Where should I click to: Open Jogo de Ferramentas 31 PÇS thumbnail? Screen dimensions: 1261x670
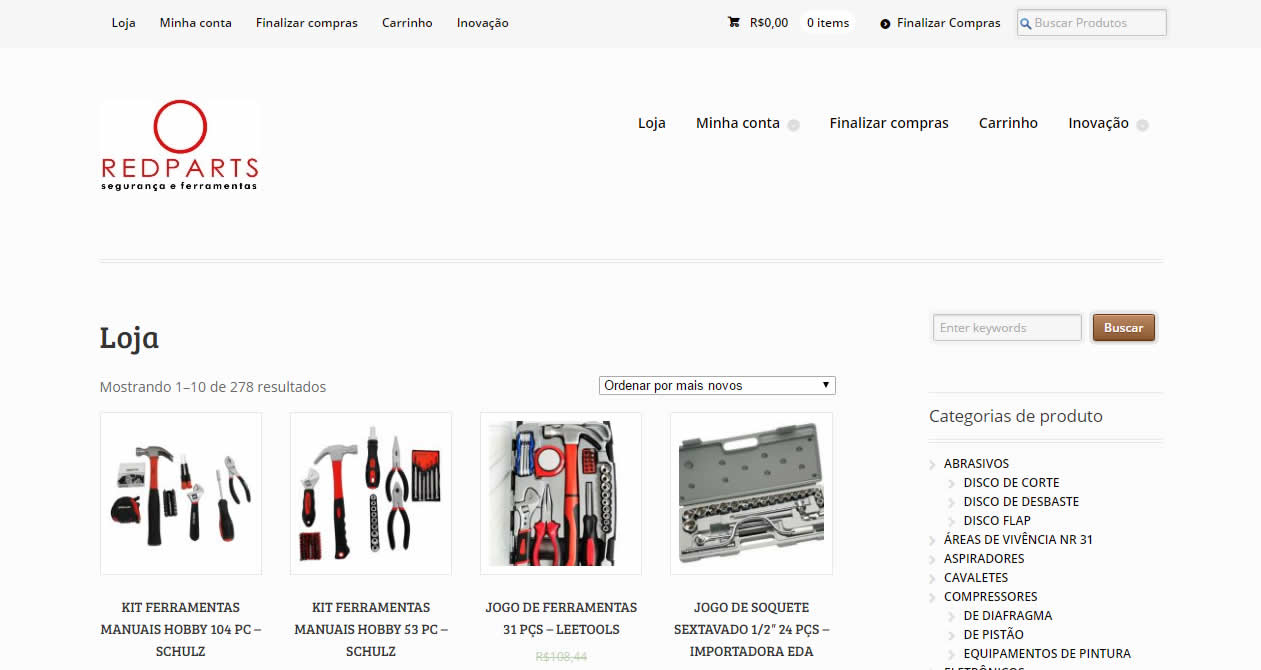click(x=561, y=494)
